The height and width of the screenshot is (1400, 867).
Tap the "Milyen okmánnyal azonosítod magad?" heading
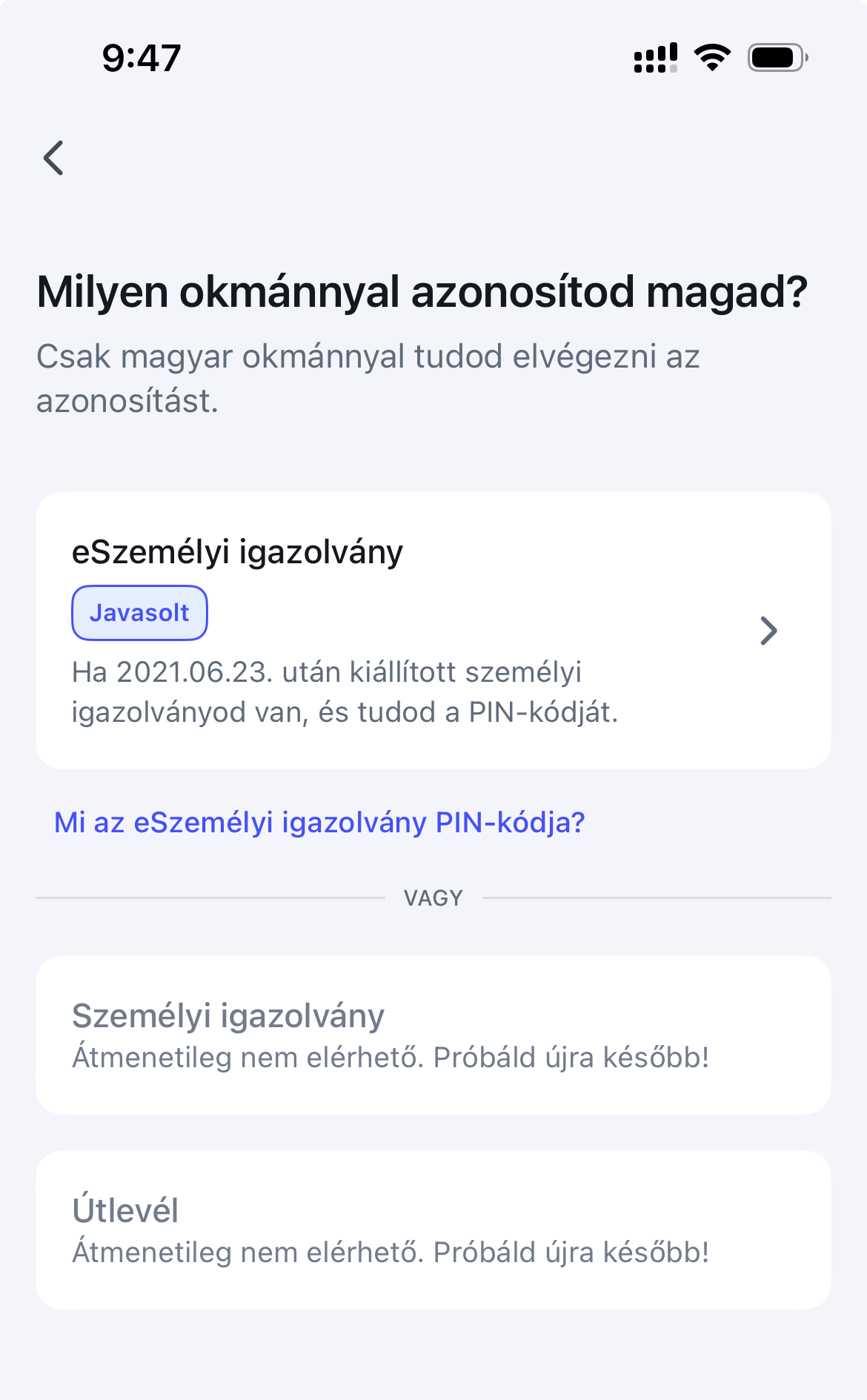point(422,292)
